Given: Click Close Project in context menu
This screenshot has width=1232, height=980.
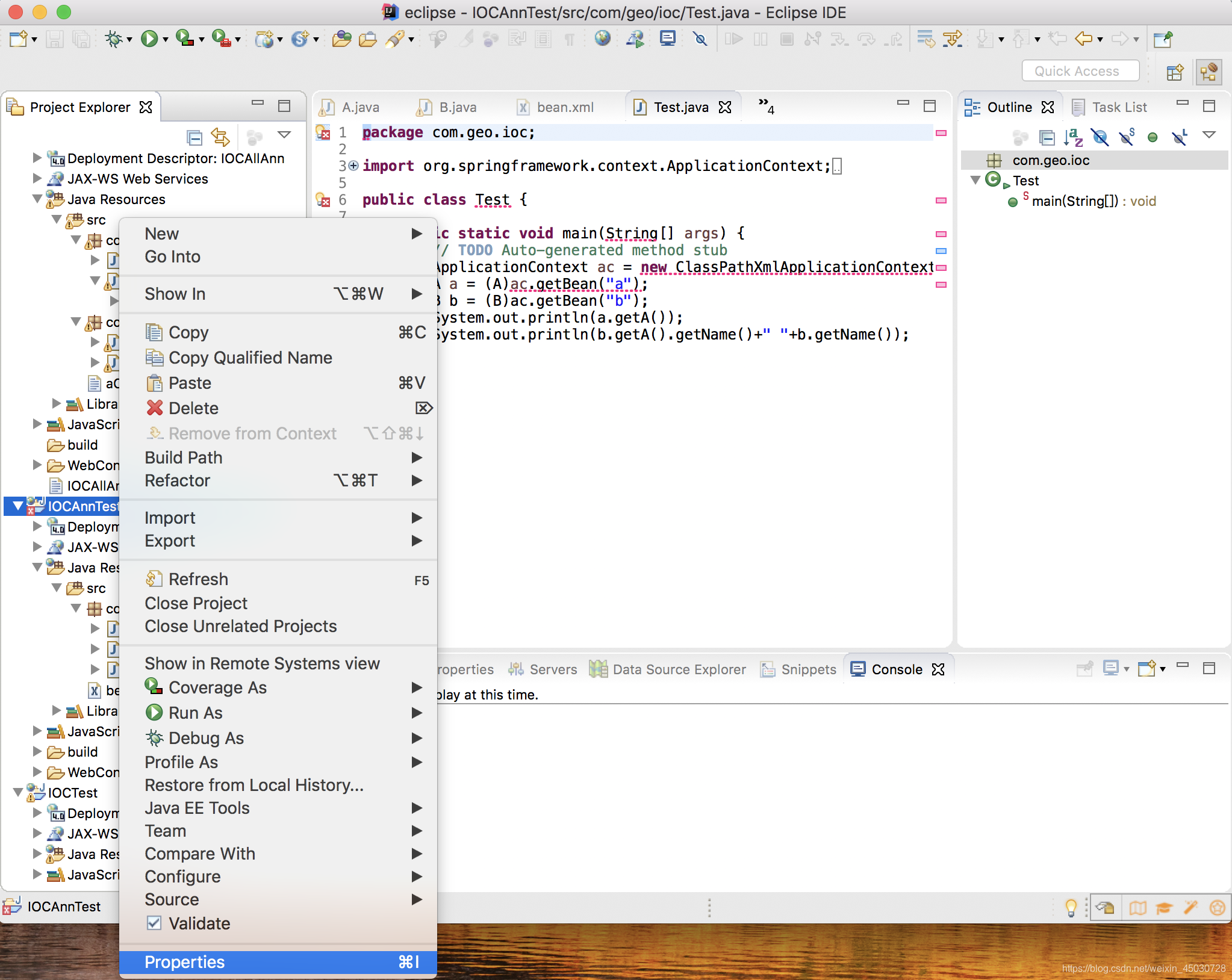Looking at the screenshot, I should [278, 603].
